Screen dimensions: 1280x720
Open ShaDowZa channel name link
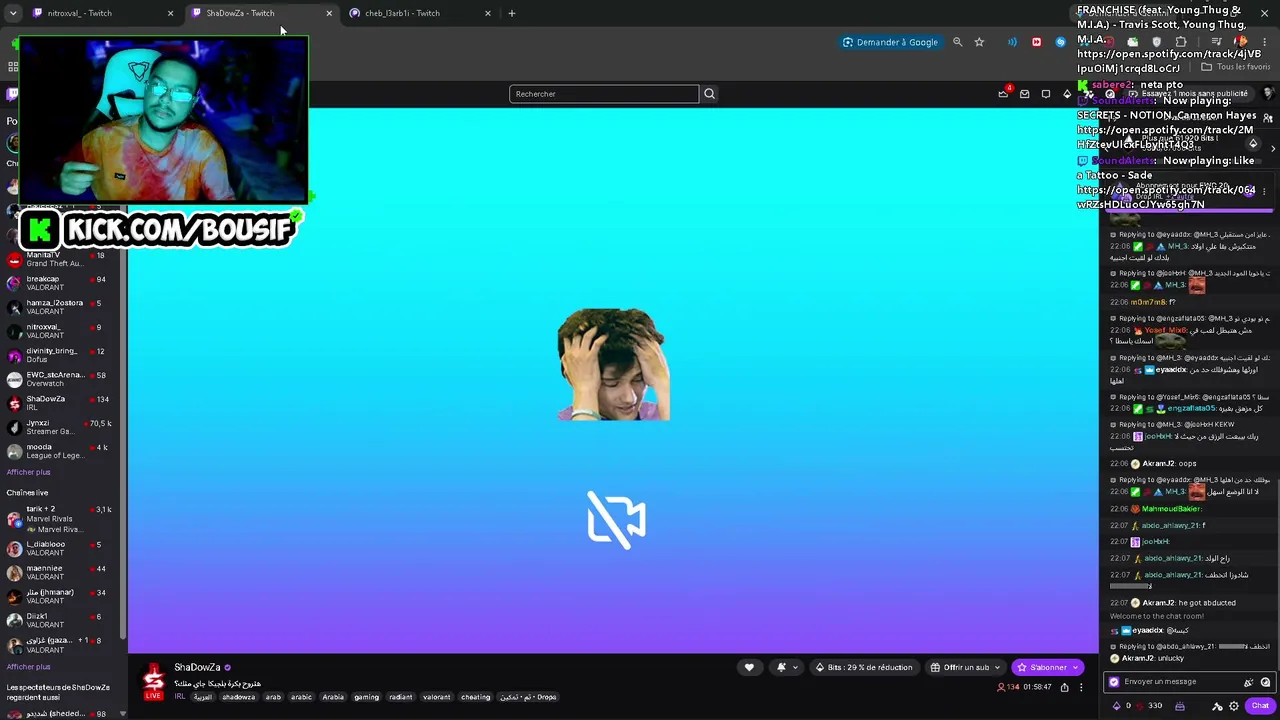197,667
